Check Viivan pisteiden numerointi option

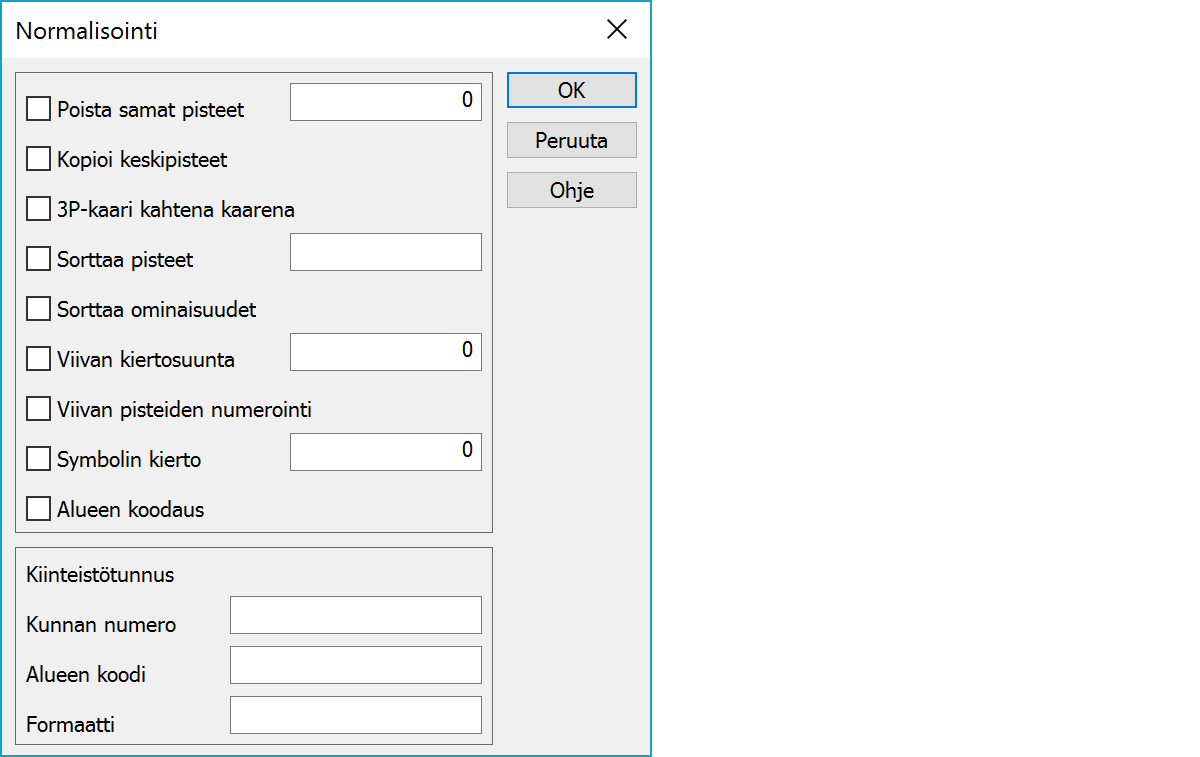39,409
